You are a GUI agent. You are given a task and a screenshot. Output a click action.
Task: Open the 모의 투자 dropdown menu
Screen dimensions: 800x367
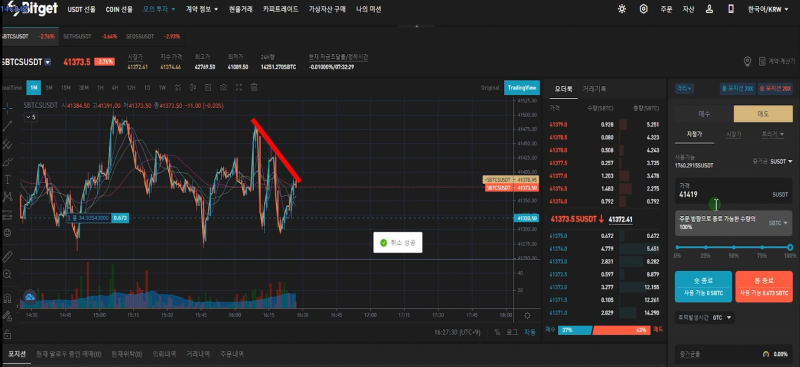click(159, 9)
